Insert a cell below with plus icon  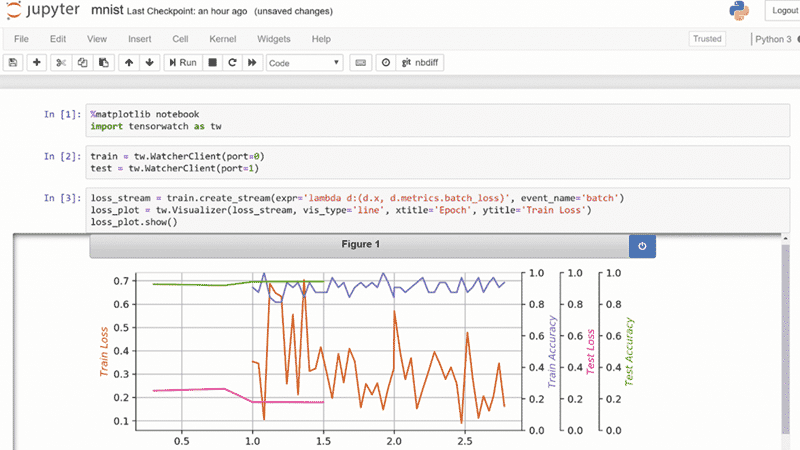[37, 63]
